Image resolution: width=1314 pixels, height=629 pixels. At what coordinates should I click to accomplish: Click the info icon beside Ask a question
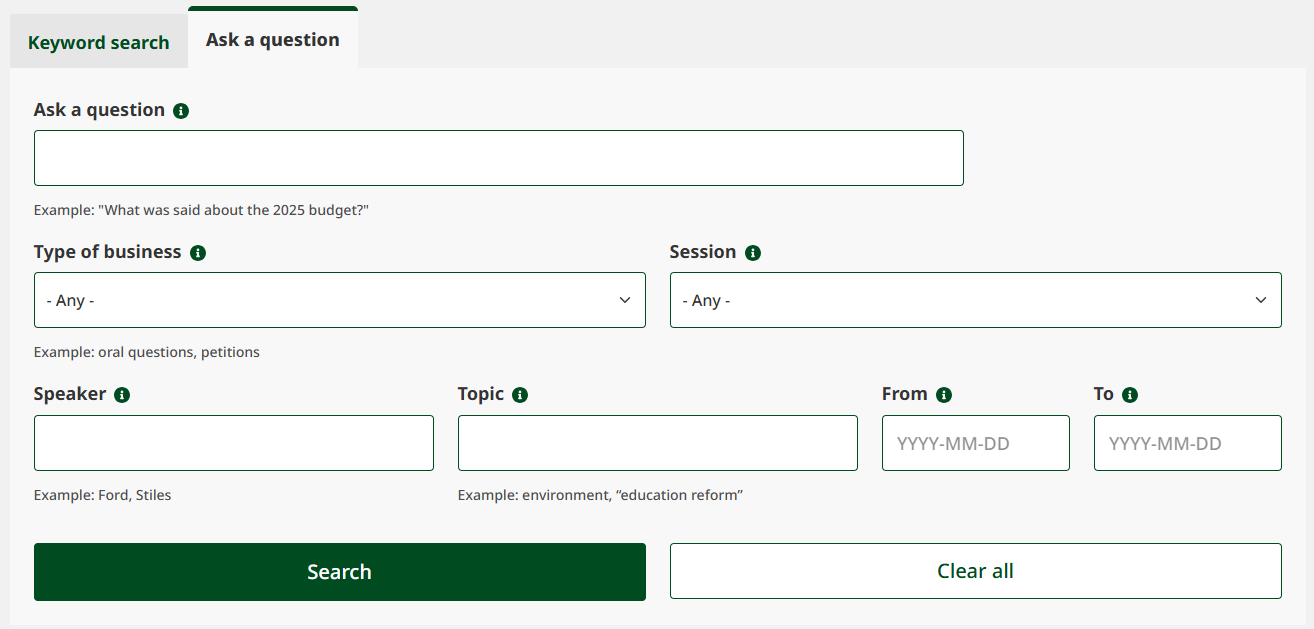coord(181,110)
